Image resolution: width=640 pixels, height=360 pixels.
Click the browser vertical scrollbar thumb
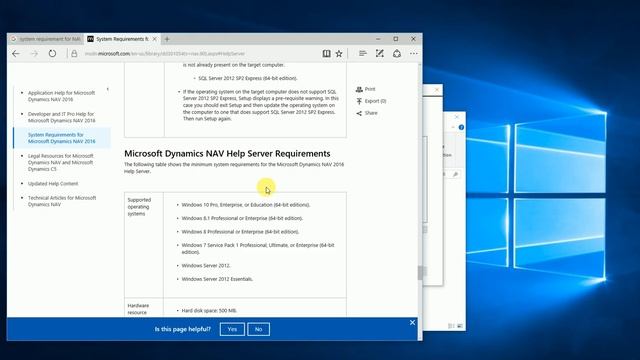pyautogui.click(x=420, y=273)
